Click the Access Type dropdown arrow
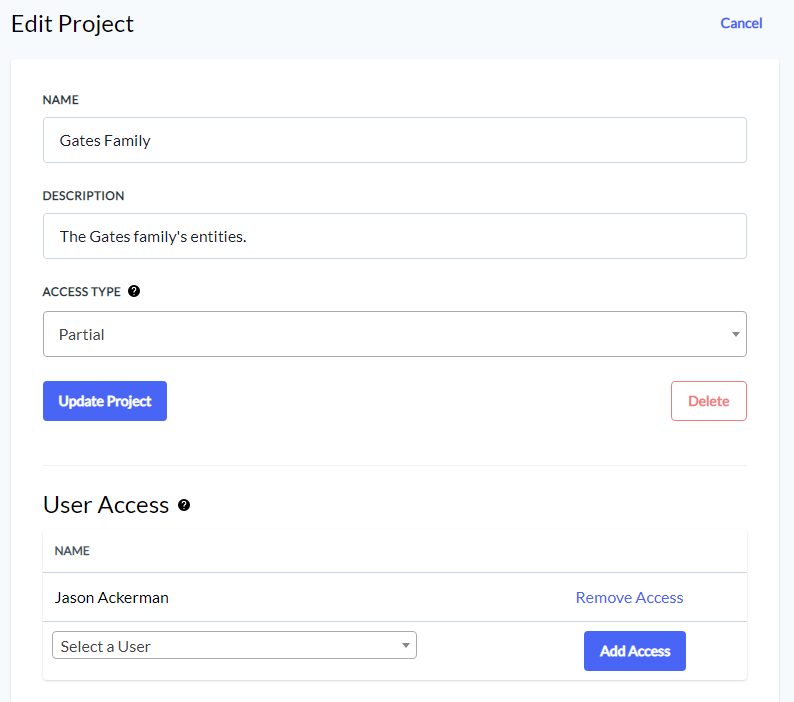Image resolution: width=794 pixels, height=702 pixels. [736, 334]
